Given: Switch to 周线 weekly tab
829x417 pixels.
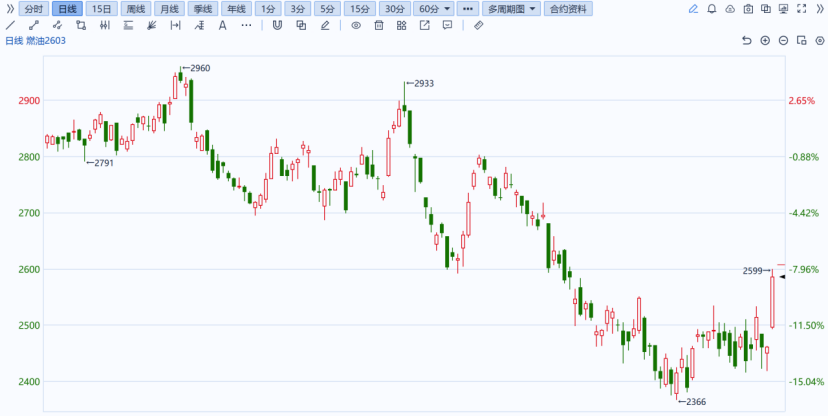Looking at the screenshot, I should 136,8.
